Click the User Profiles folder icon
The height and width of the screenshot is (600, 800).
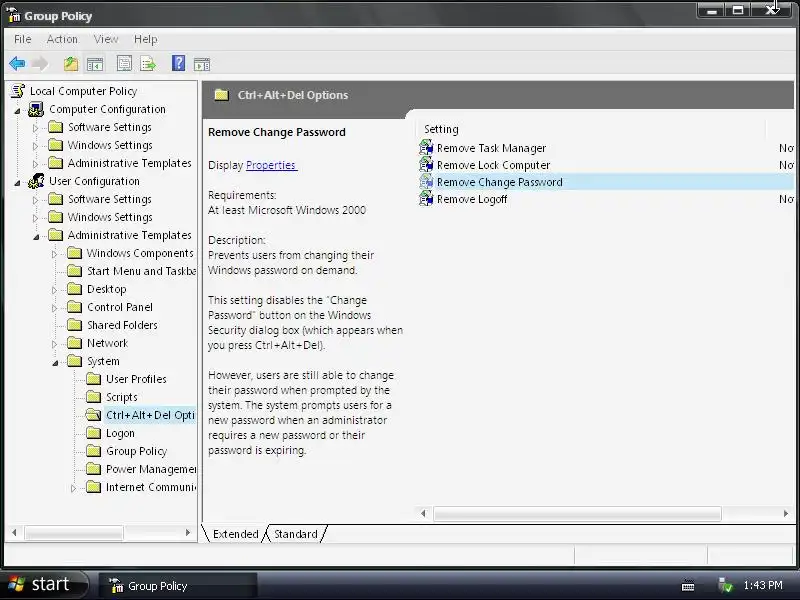click(x=93, y=379)
